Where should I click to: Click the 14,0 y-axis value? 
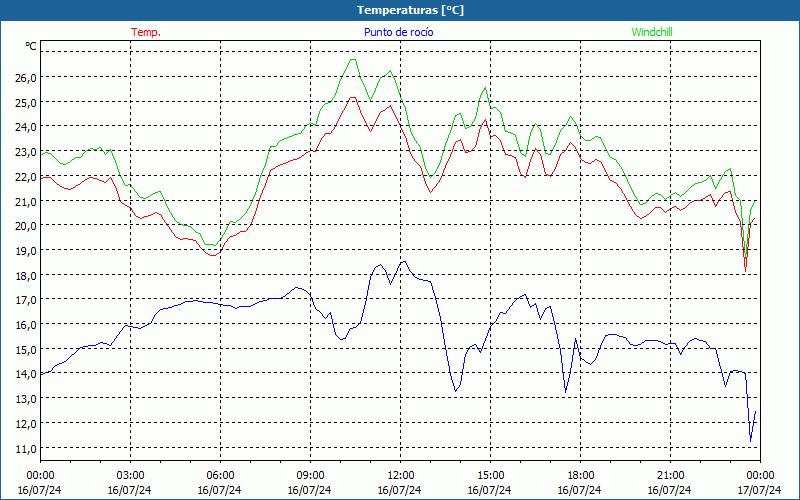(x=26, y=374)
